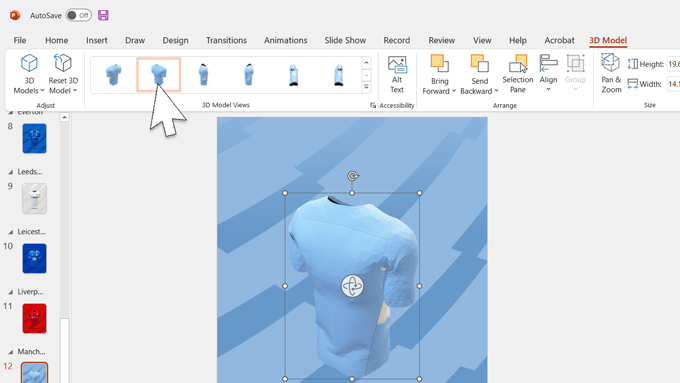Open Bring Forward dropdown arrow
Viewport: 680px width, 383px height.
pos(454,91)
